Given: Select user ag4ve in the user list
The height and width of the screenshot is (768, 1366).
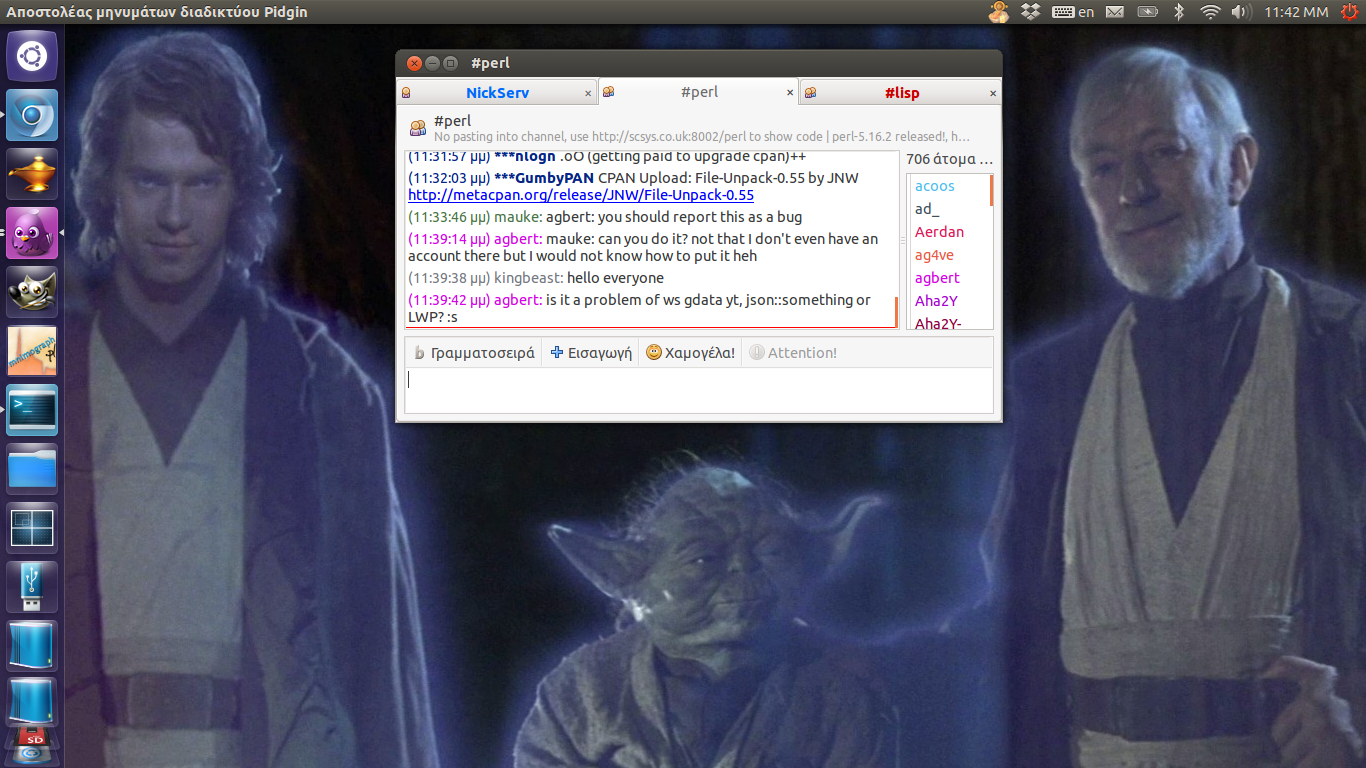Looking at the screenshot, I should coord(934,255).
